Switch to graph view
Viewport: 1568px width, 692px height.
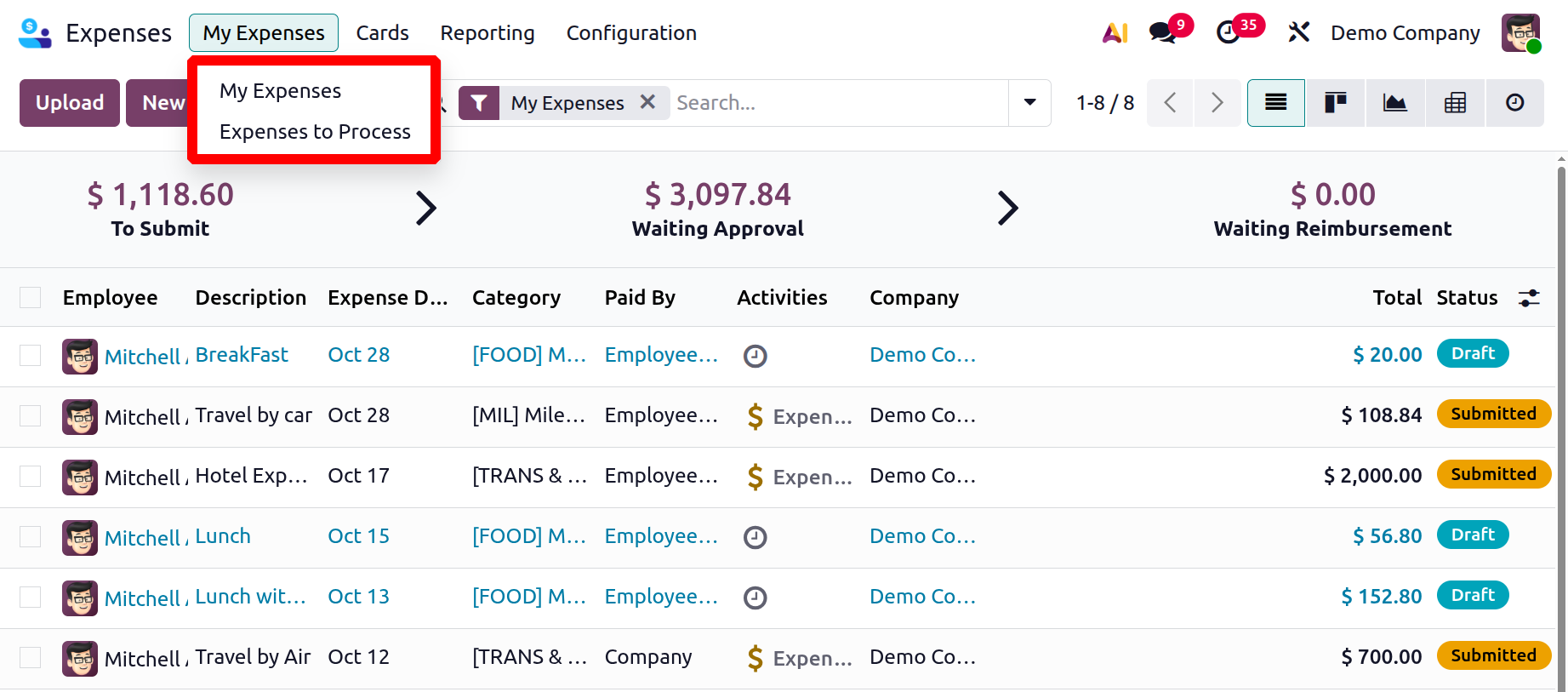pos(1394,103)
